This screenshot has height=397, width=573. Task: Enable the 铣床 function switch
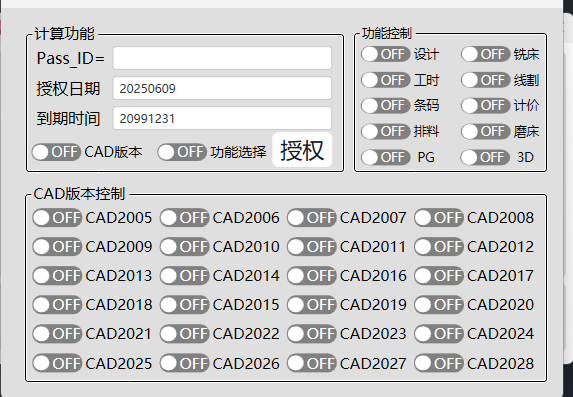[x=485, y=54]
